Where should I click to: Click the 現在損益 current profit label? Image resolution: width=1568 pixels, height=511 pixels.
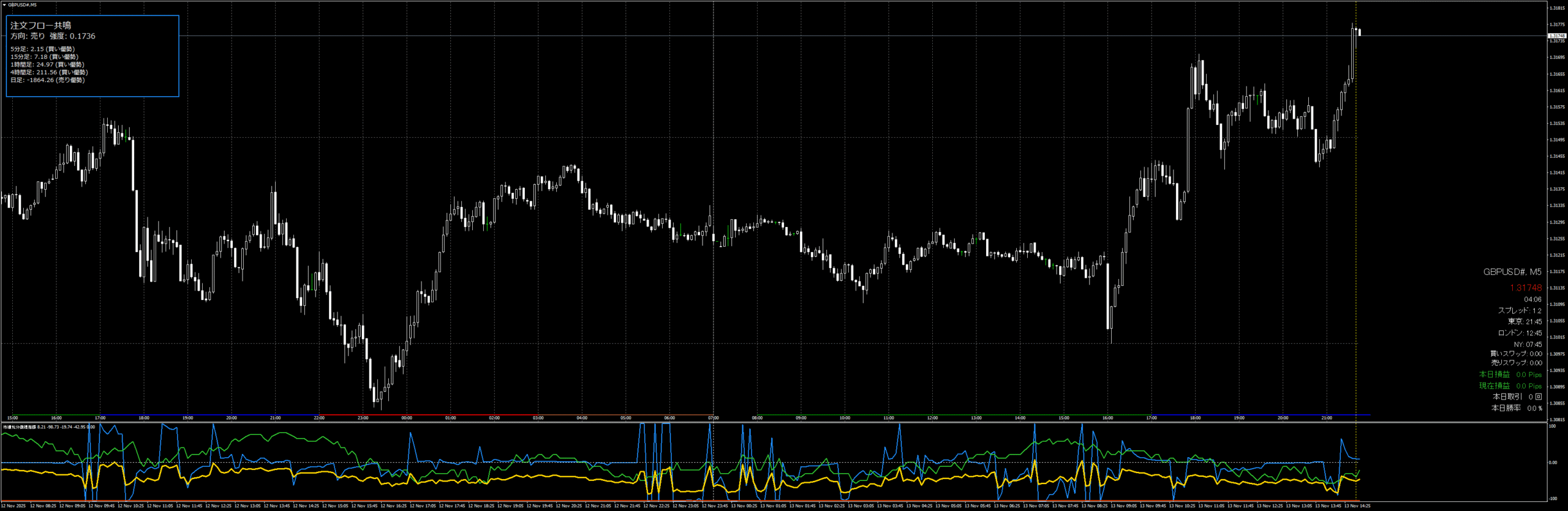tap(1494, 386)
